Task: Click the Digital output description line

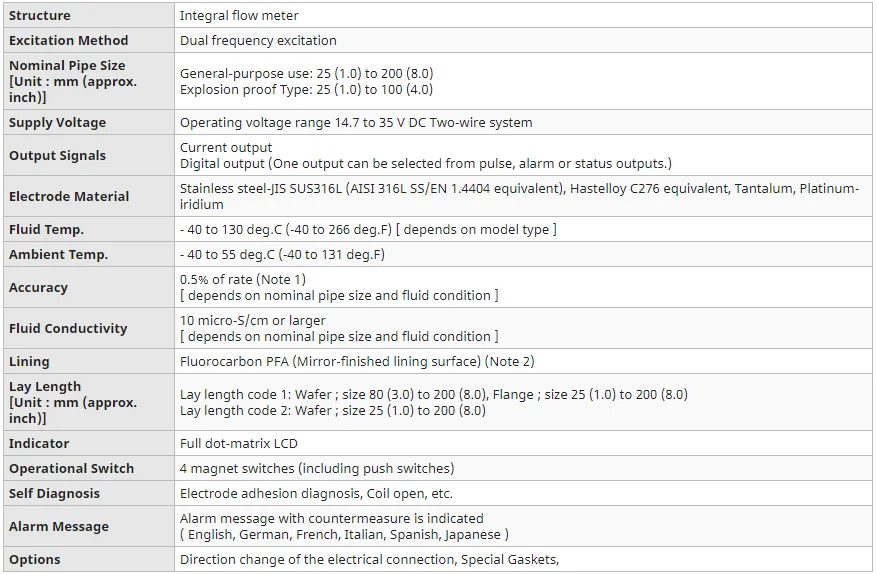Action: (426, 163)
